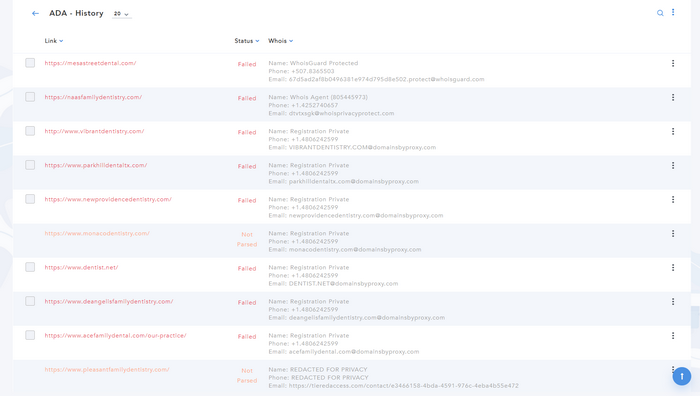Open link https://www.parkhilldentaltx.com/
The image size is (700, 396).
pyautogui.click(x=96, y=165)
